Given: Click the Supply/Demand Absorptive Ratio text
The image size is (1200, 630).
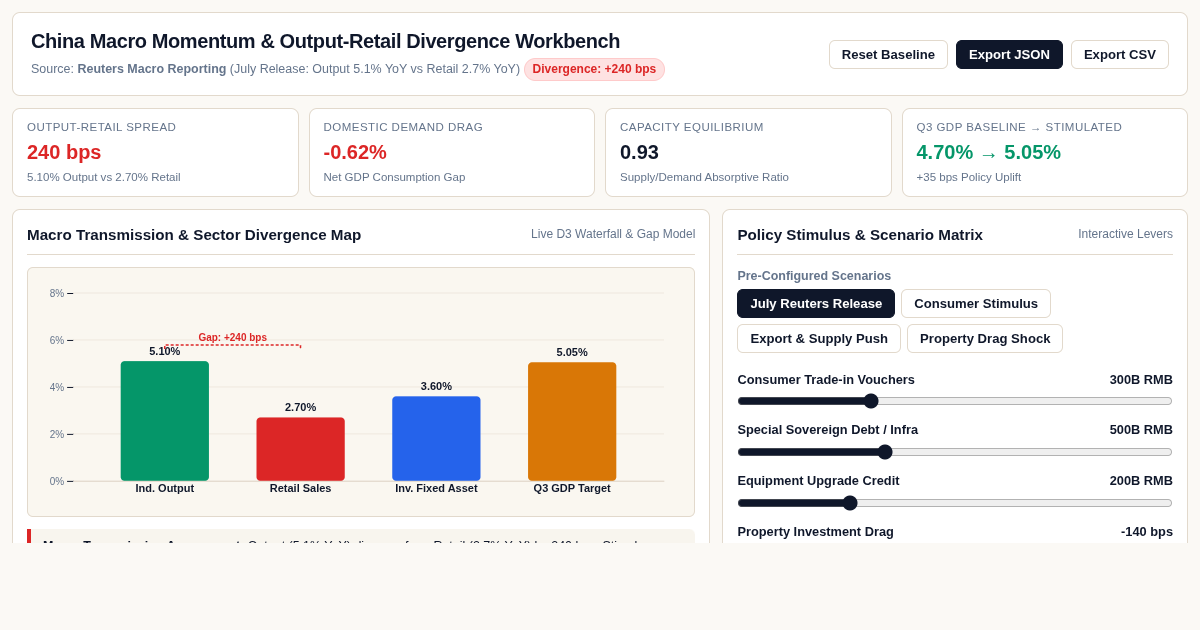Looking at the screenshot, I should (x=704, y=177).
